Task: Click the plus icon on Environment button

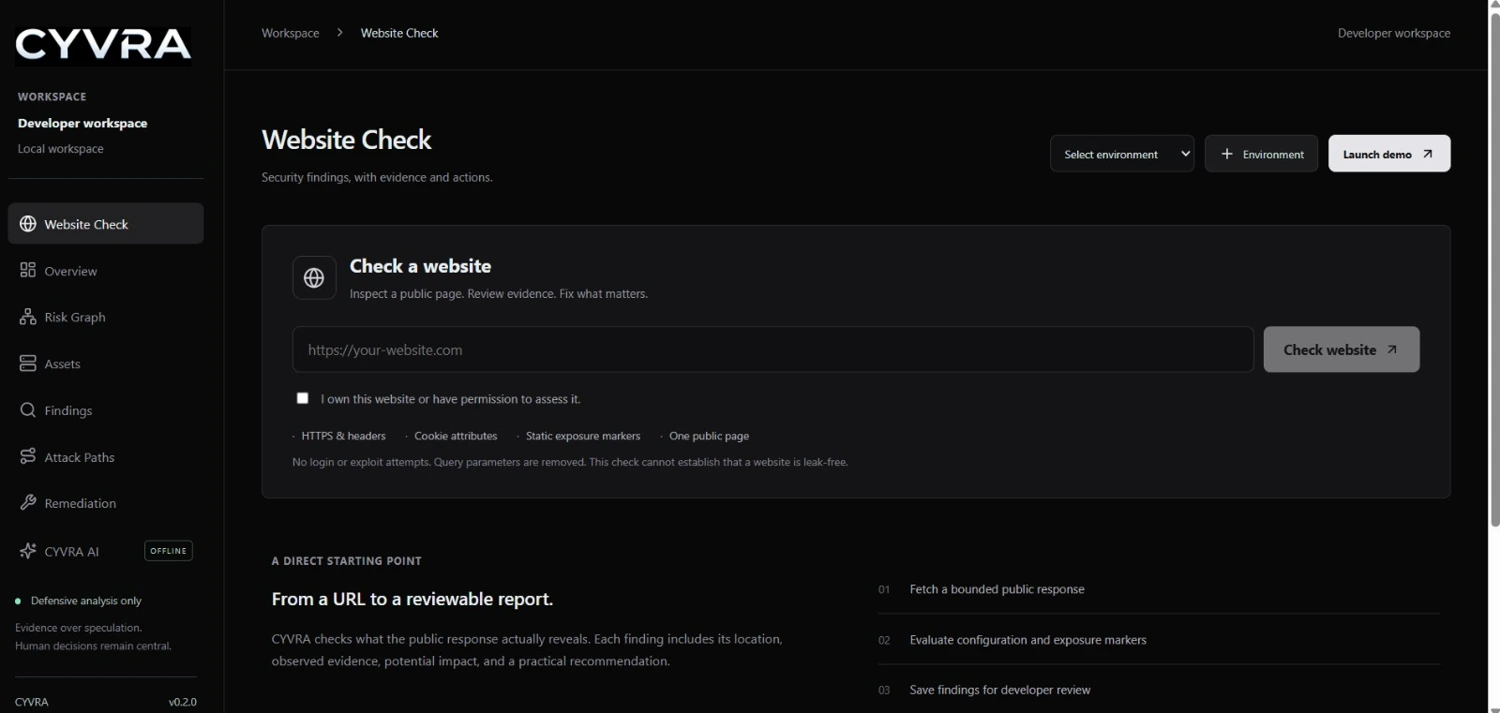Action: 1227,154
